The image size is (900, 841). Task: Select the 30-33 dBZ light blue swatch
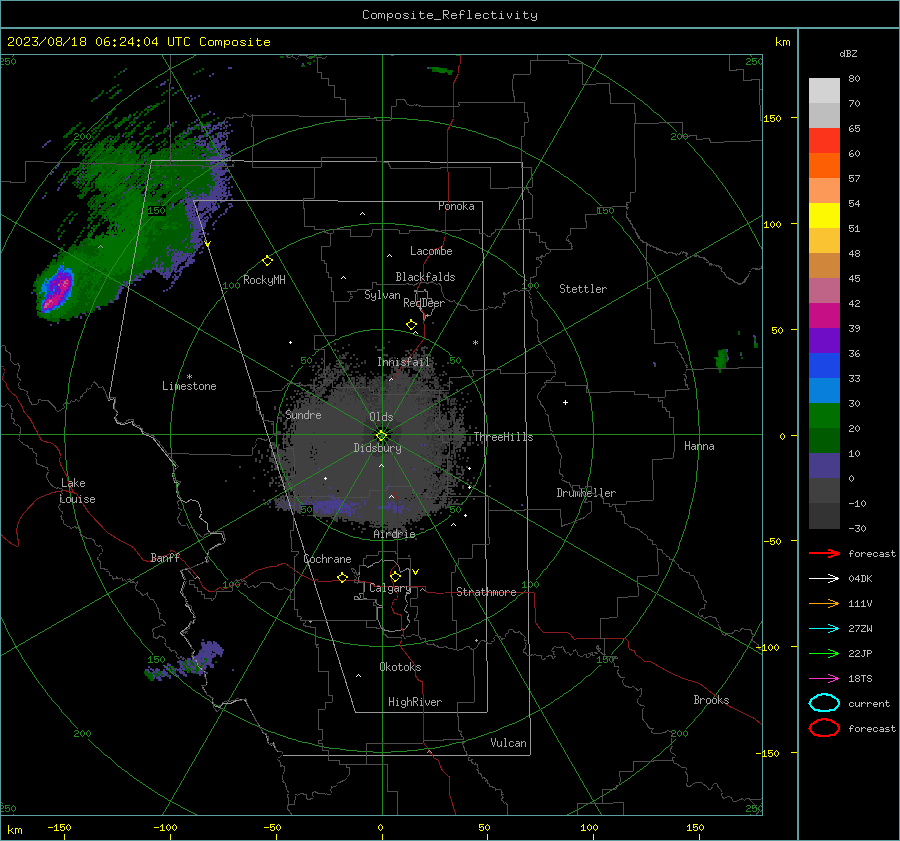pyautogui.click(x=824, y=390)
